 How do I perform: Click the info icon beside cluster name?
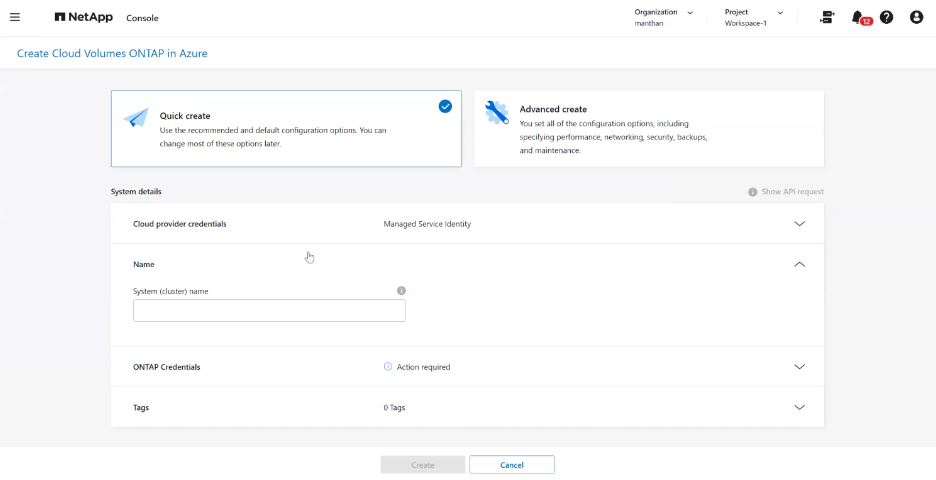click(401, 291)
